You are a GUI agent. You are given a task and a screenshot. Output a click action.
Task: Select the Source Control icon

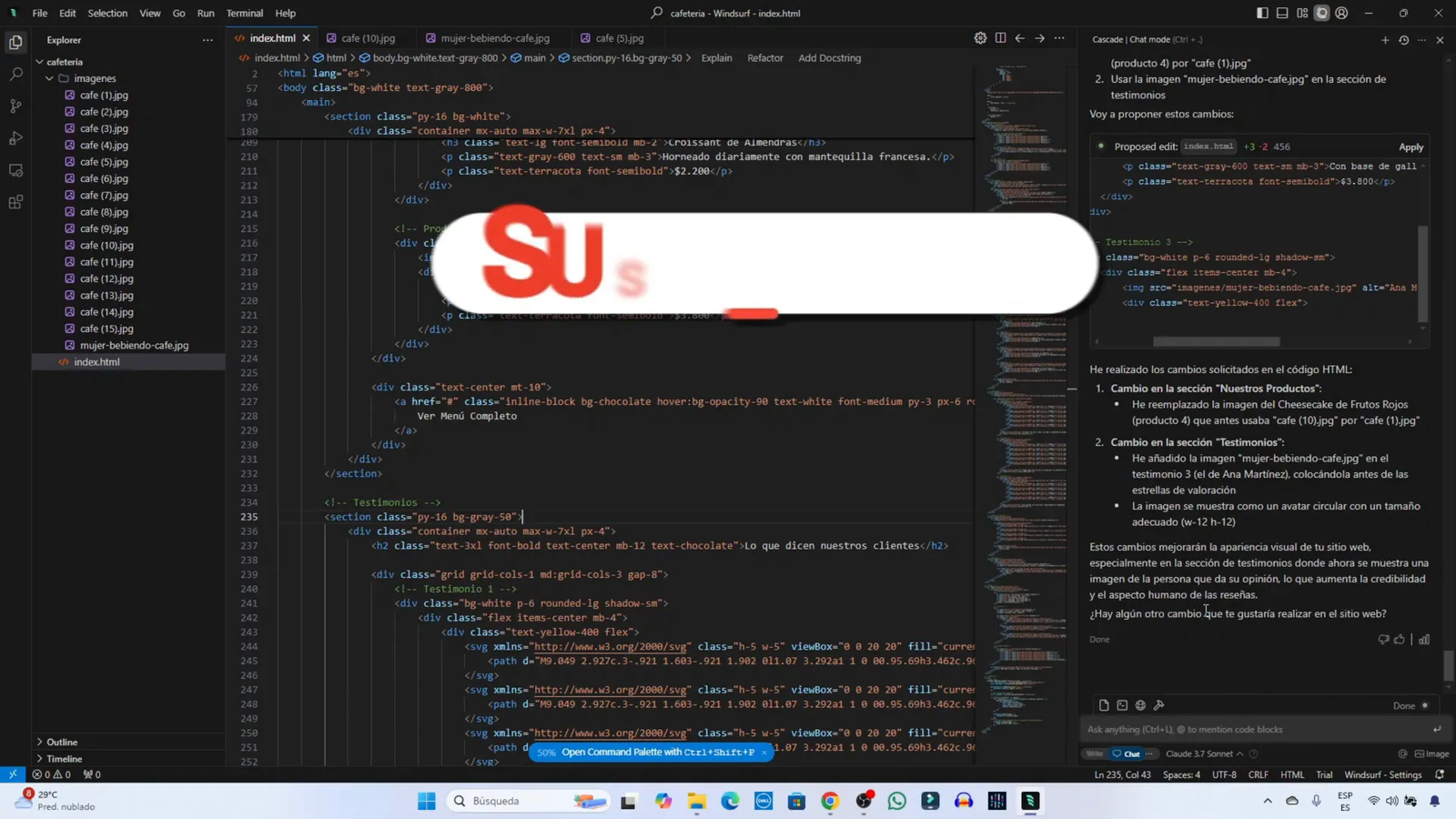(x=15, y=106)
